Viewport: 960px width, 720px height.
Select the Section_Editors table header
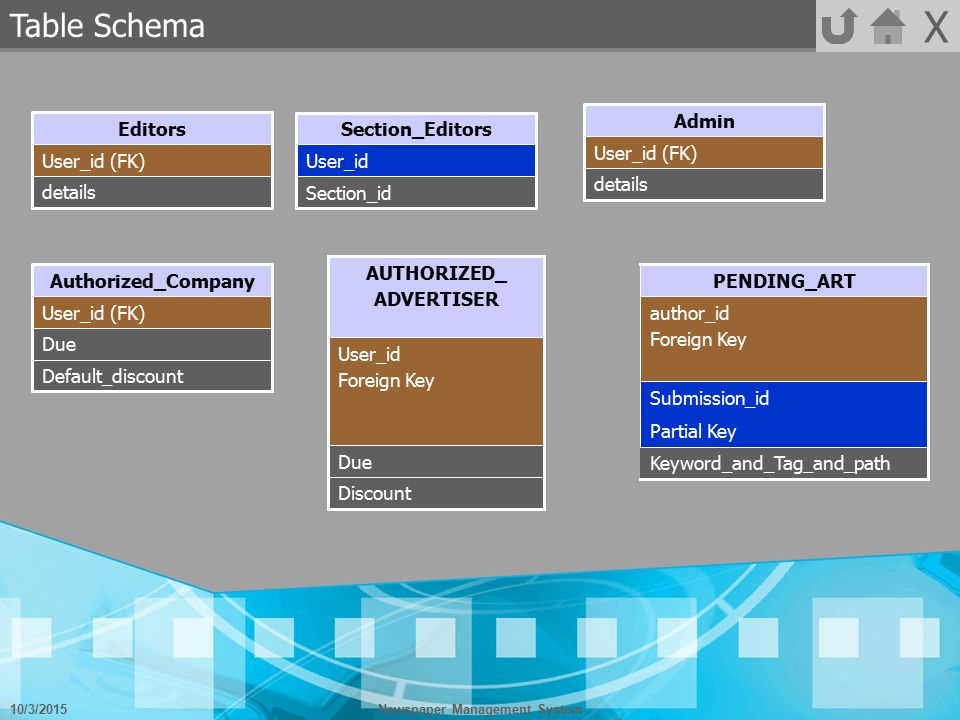coord(416,129)
